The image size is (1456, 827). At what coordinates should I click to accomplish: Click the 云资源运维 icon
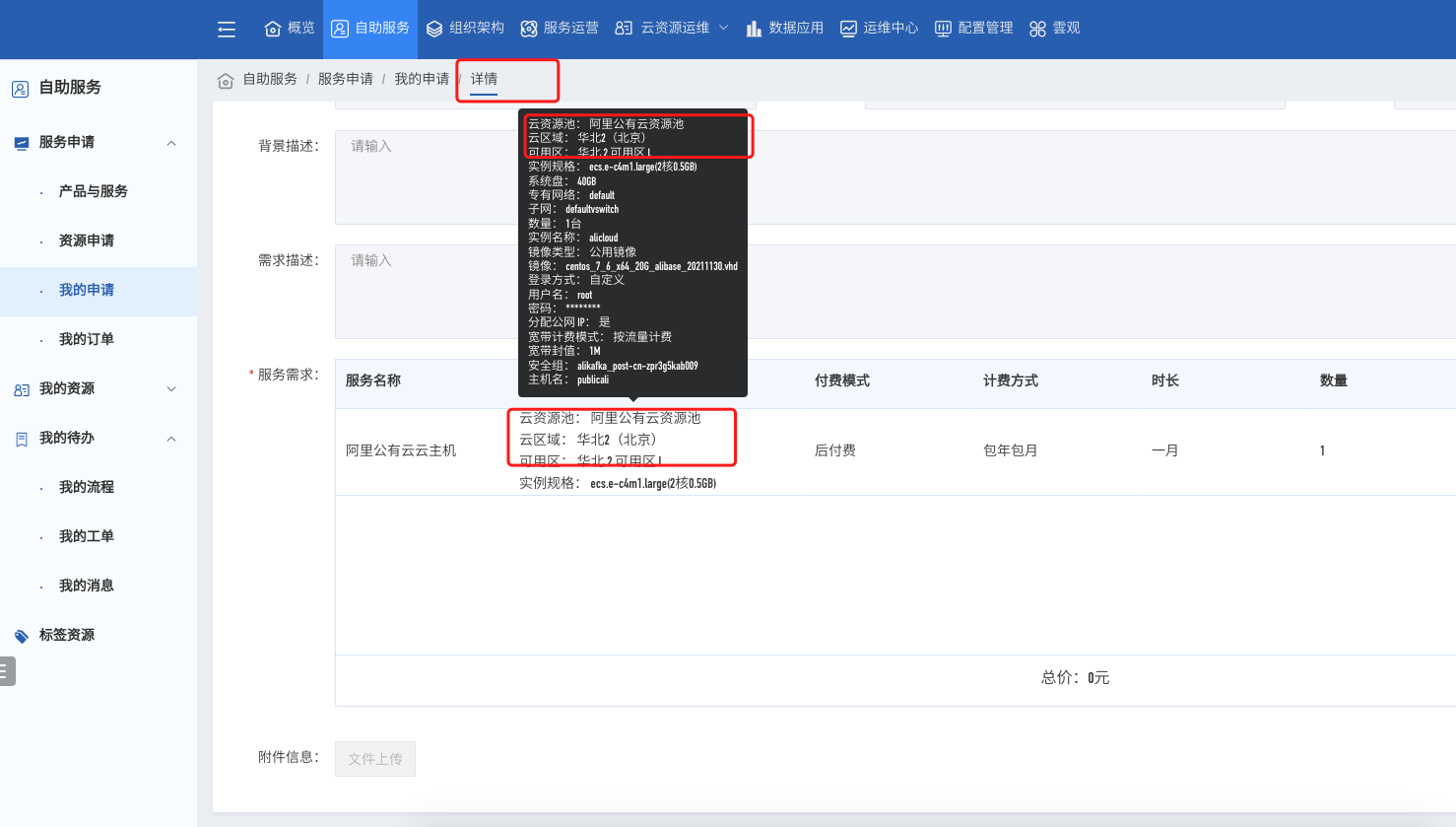[x=624, y=29]
